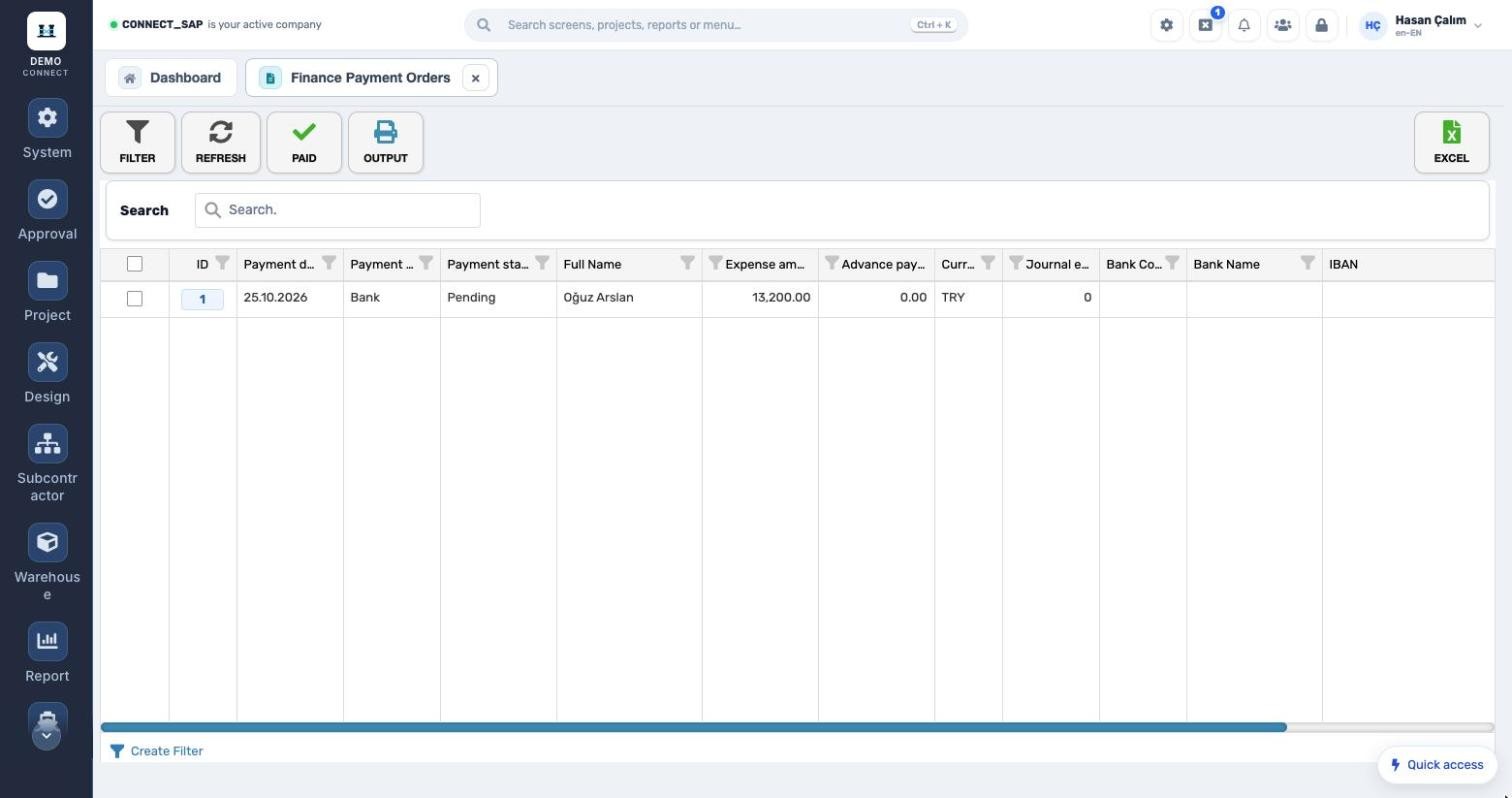Screen dimensions: 1512x798
Task: Expand the Hasan Çalım user menu
Action: click(1421, 25)
